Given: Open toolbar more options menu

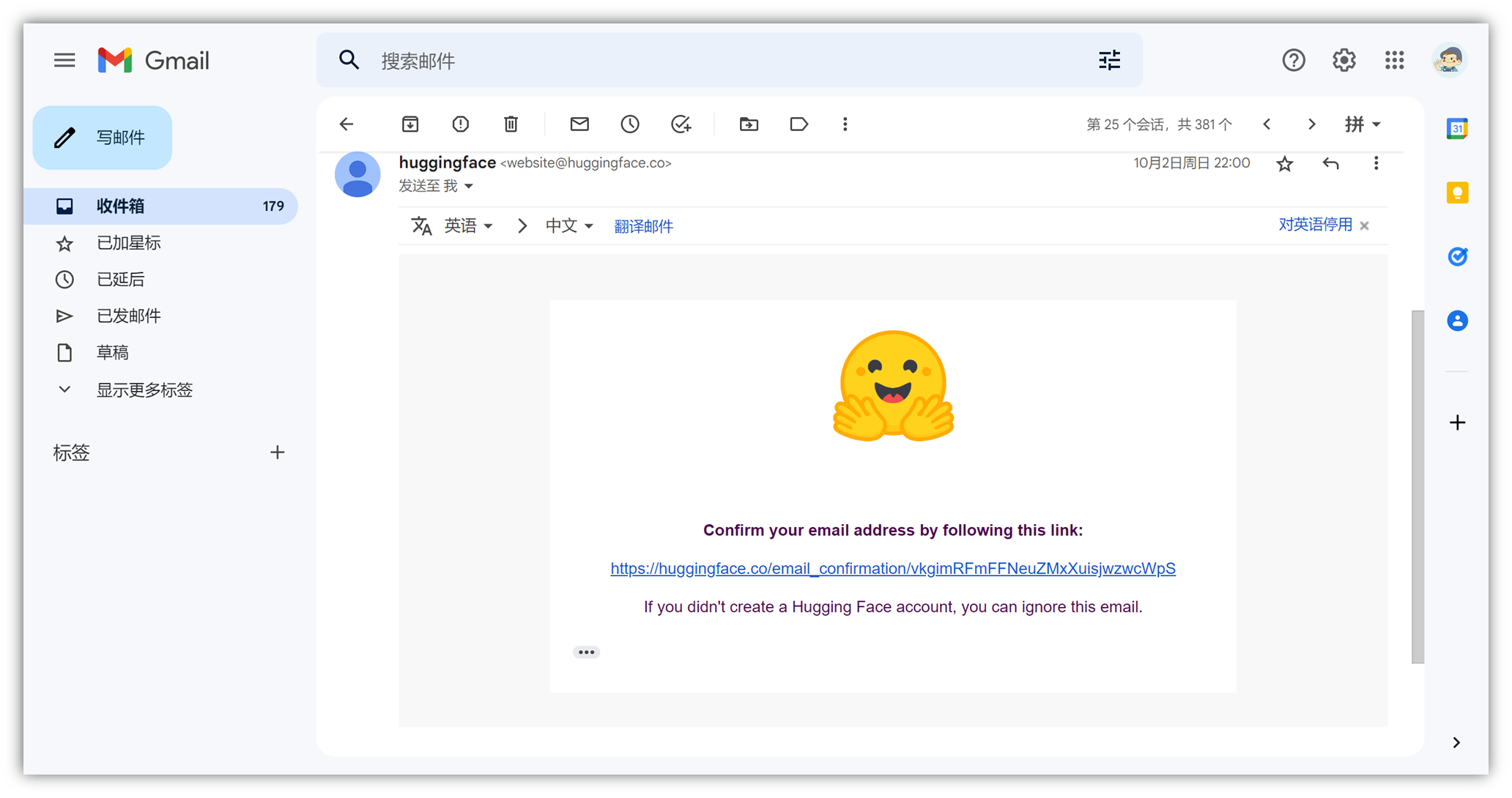Looking at the screenshot, I should (x=845, y=124).
